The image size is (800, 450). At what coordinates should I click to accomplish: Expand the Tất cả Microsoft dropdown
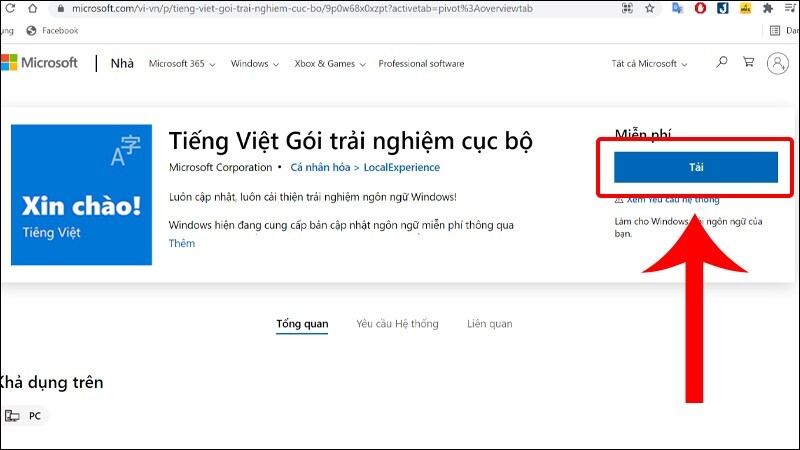[649, 64]
